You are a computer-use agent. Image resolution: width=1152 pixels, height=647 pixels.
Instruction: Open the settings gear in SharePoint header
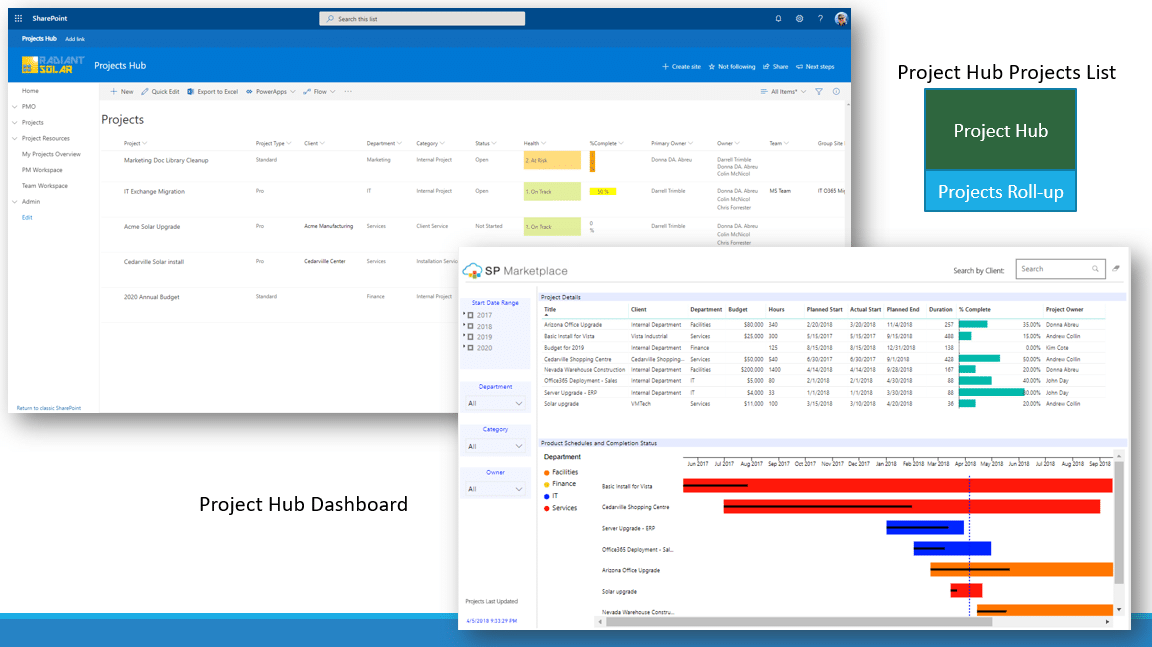click(x=799, y=18)
